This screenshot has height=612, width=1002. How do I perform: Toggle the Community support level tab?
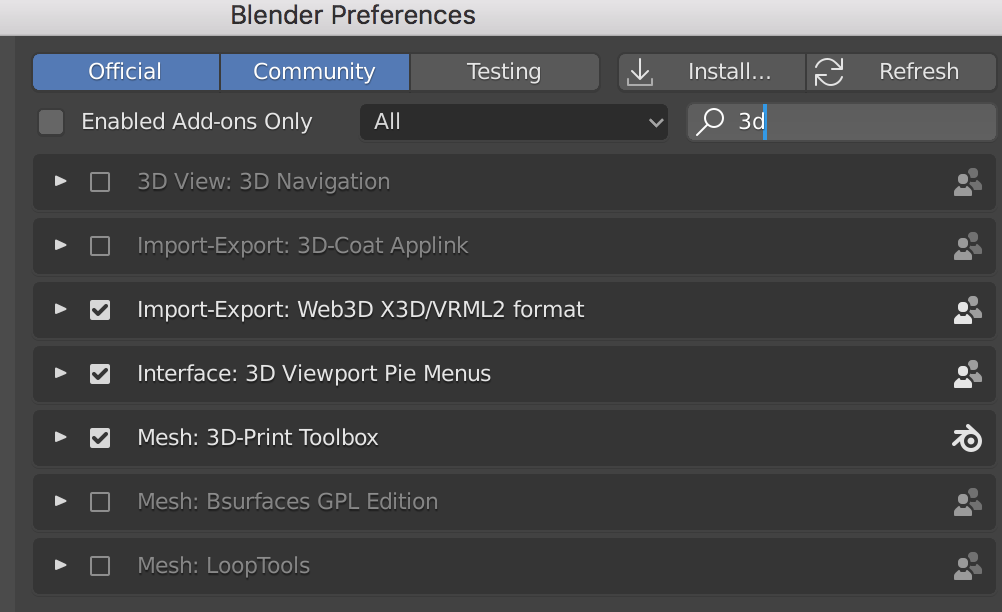pos(314,72)
